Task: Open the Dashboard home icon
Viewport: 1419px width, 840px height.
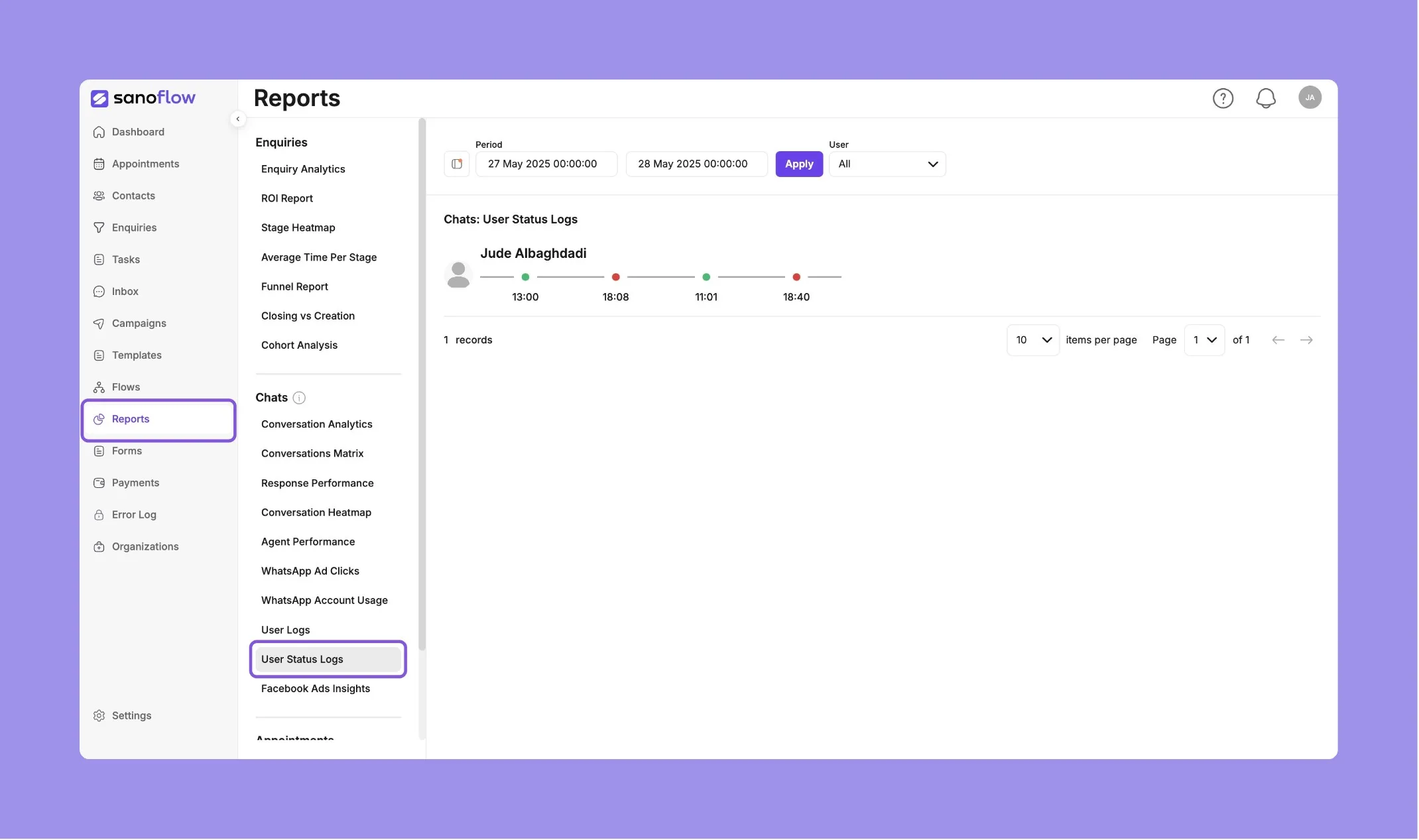Action: (x=99, y=132)
